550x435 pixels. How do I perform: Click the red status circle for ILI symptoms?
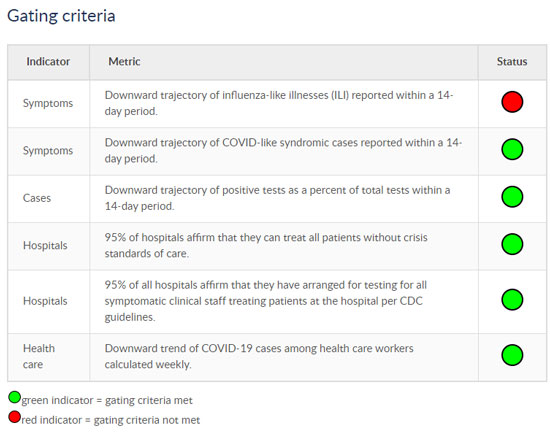pyautogui.click(x=512, y=102)
